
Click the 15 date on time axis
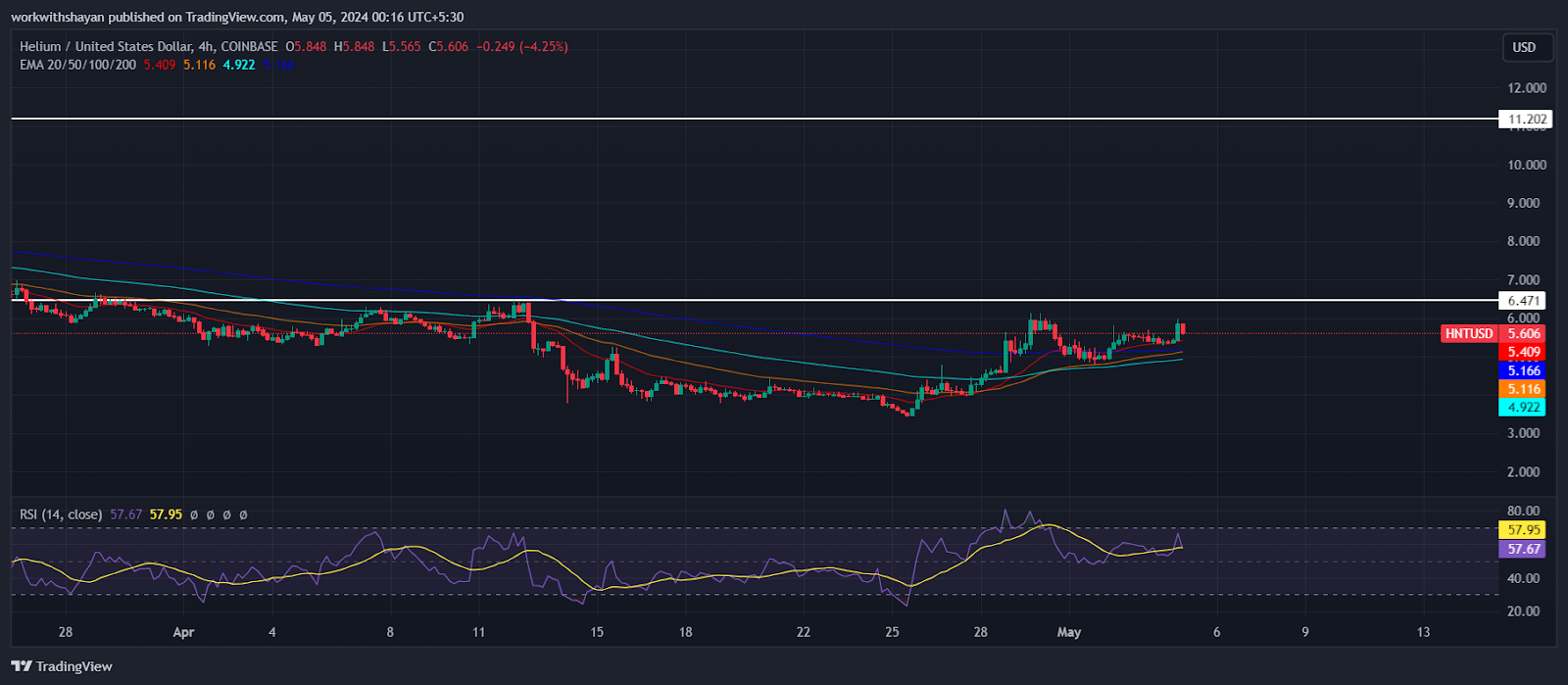click(597, 632)
